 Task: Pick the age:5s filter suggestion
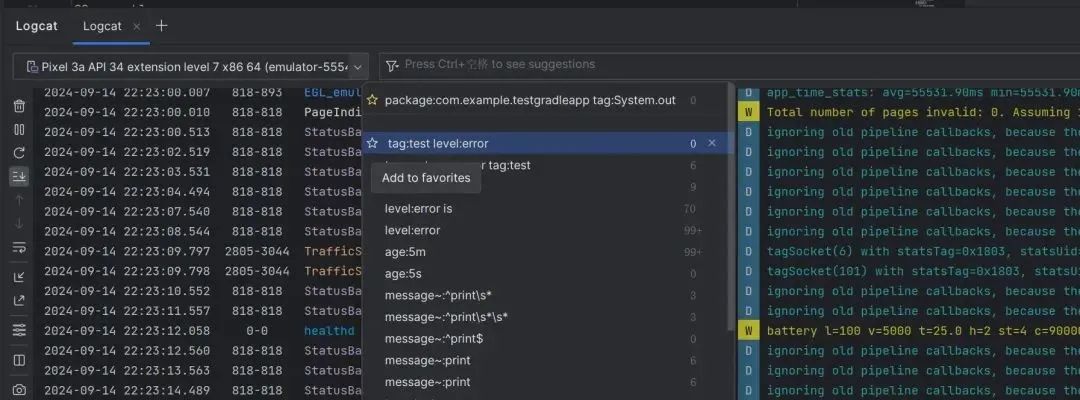[x=403, y=274]
